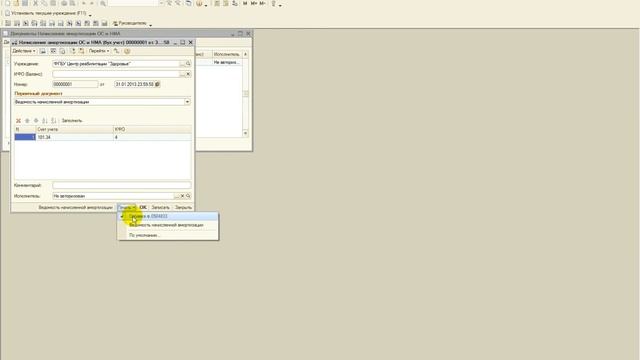Click the Open file icon in main toolbar
Image resolution: width=640 pixels, height=360 pixels.
click(16, 3)
